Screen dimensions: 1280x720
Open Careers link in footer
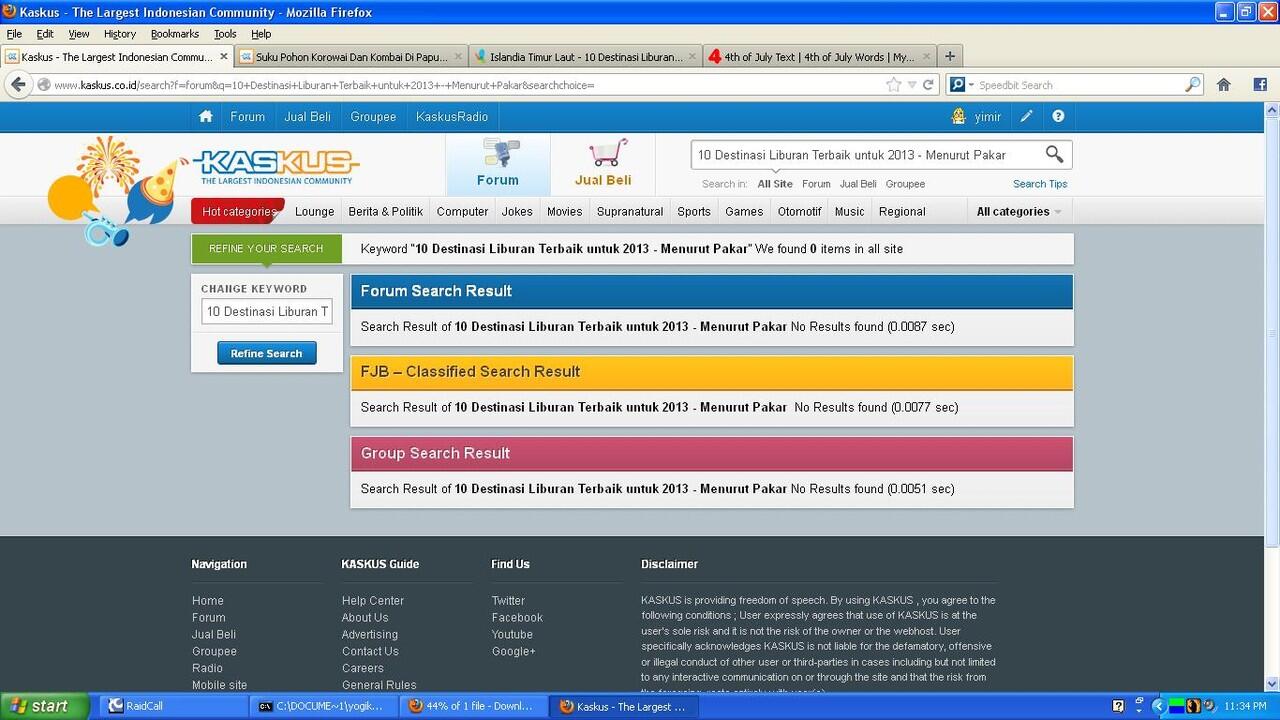point(363,669)
